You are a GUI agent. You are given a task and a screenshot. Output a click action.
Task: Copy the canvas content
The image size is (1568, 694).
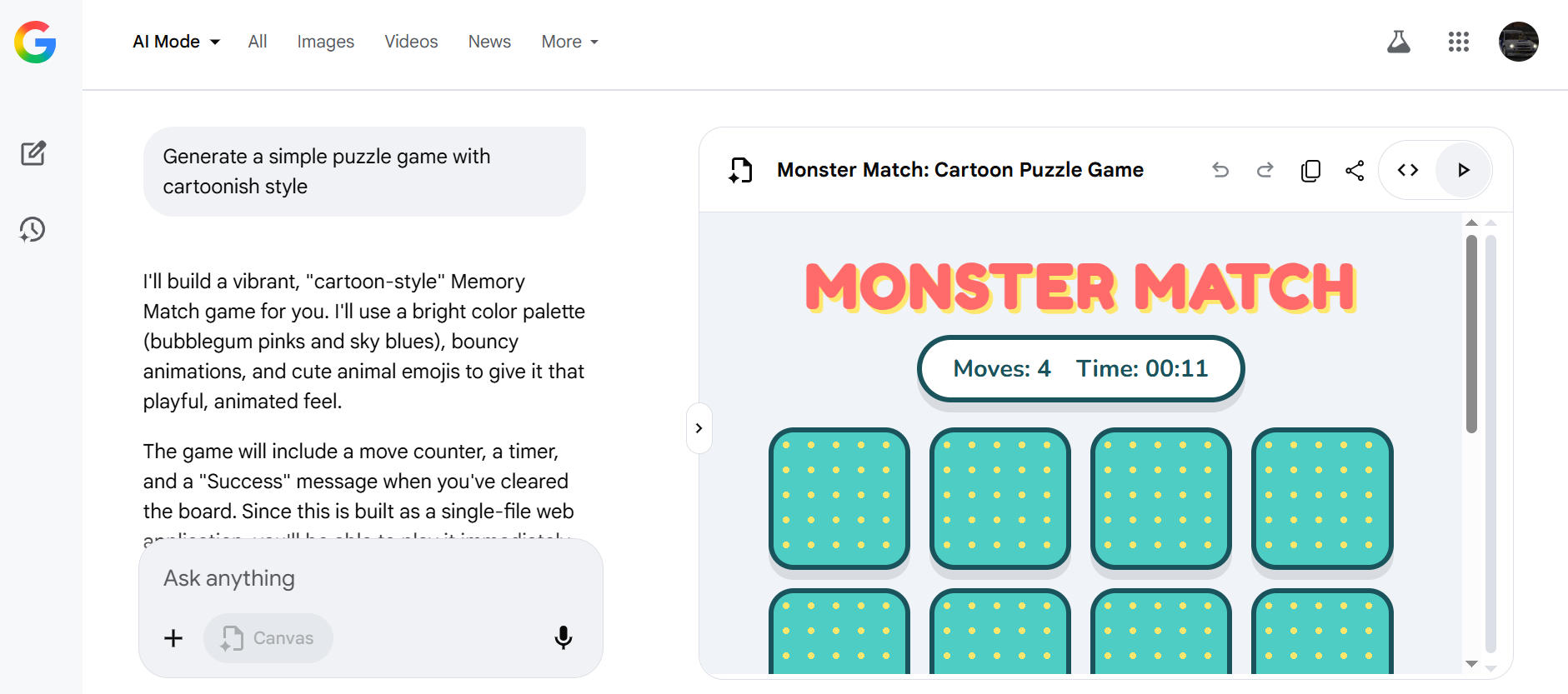1310,170
